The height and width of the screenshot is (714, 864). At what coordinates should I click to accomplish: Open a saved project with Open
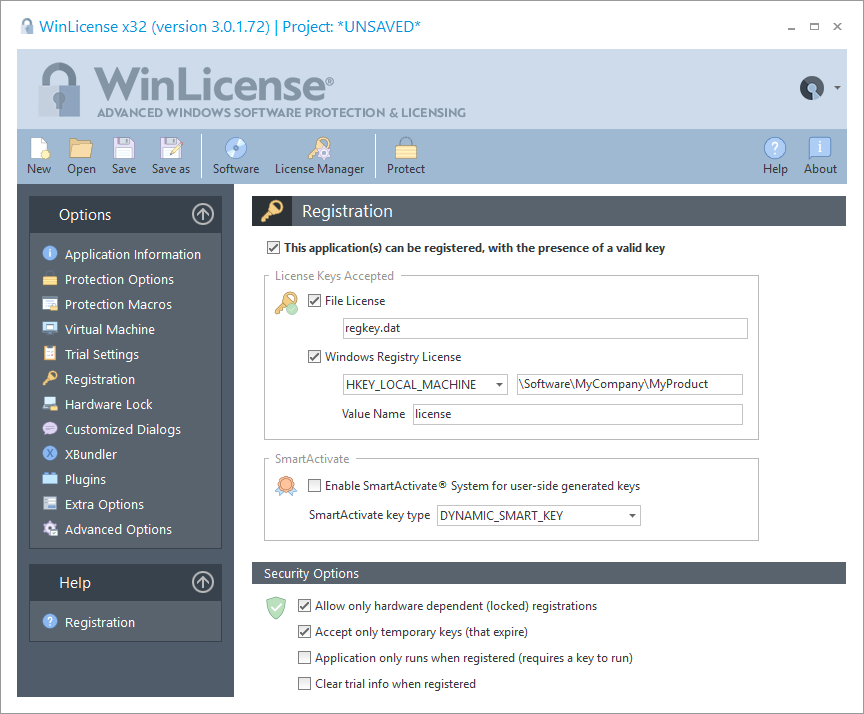click(81, 155)
